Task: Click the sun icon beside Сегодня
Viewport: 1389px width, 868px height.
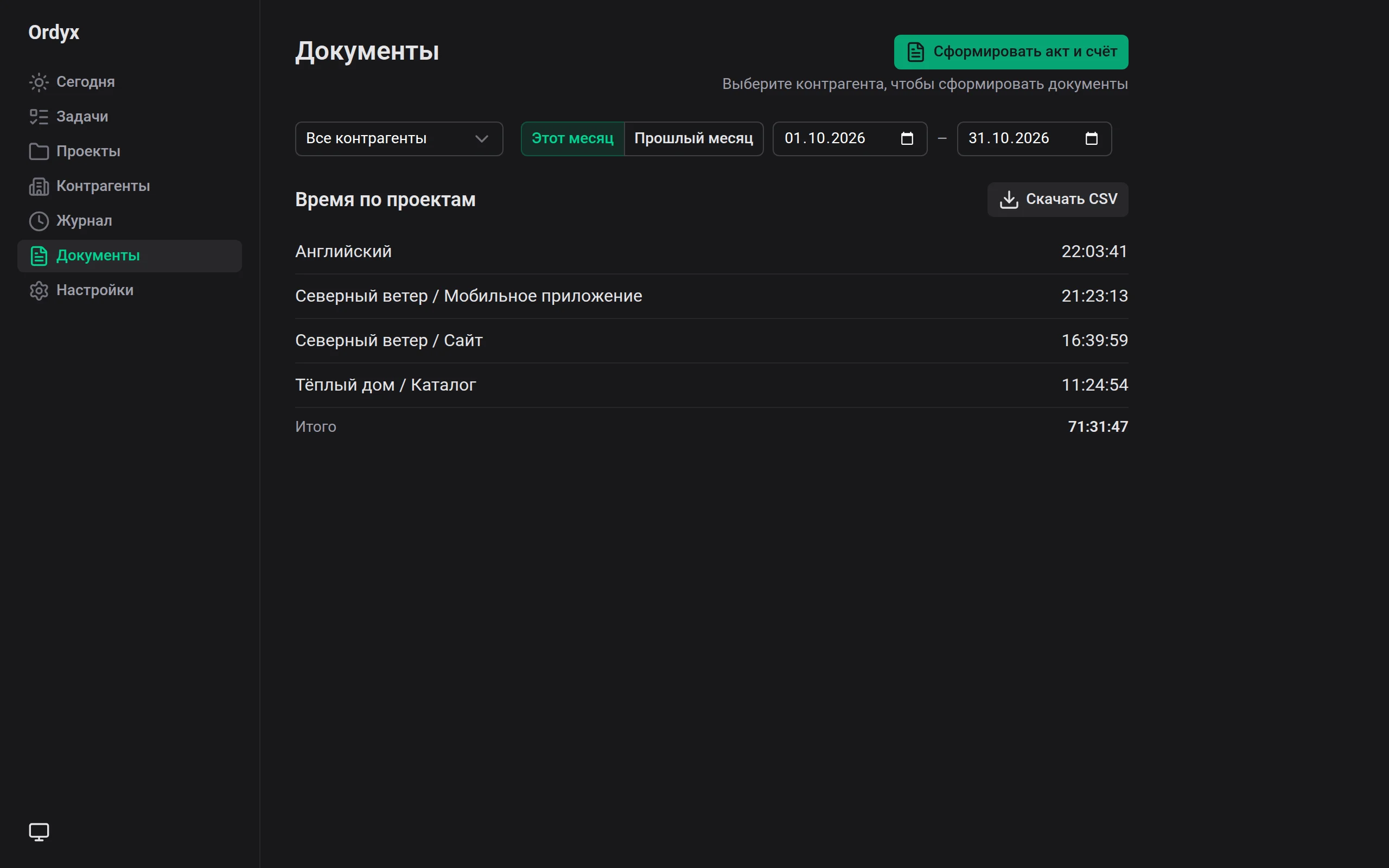Action: pos(39,82)
